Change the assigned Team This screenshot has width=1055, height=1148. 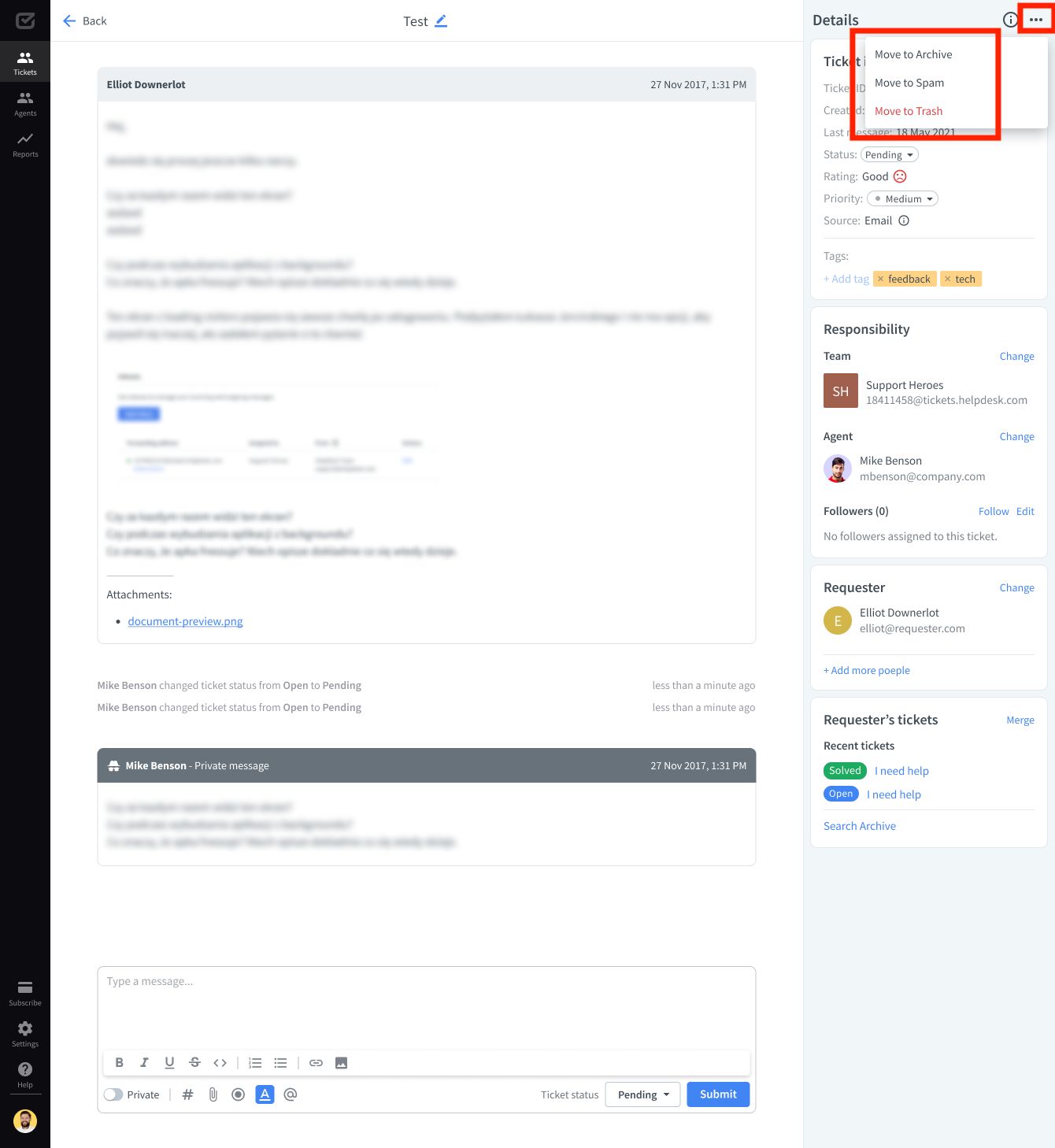pos(1016,356)
